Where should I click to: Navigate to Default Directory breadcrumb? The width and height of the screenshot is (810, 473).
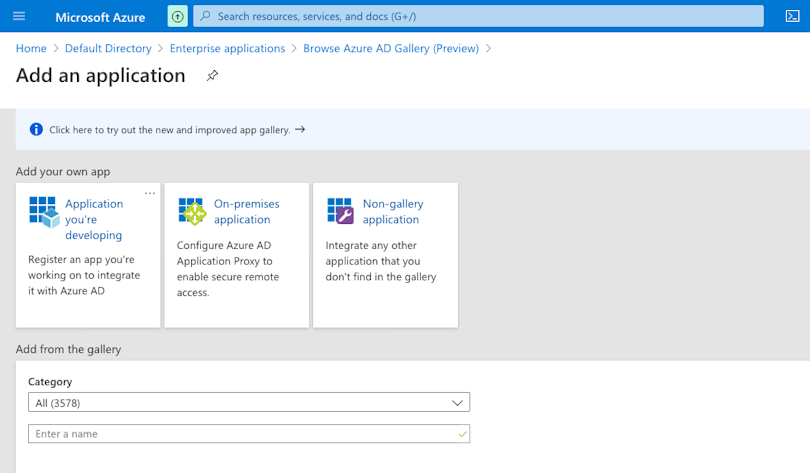(108, 48)
